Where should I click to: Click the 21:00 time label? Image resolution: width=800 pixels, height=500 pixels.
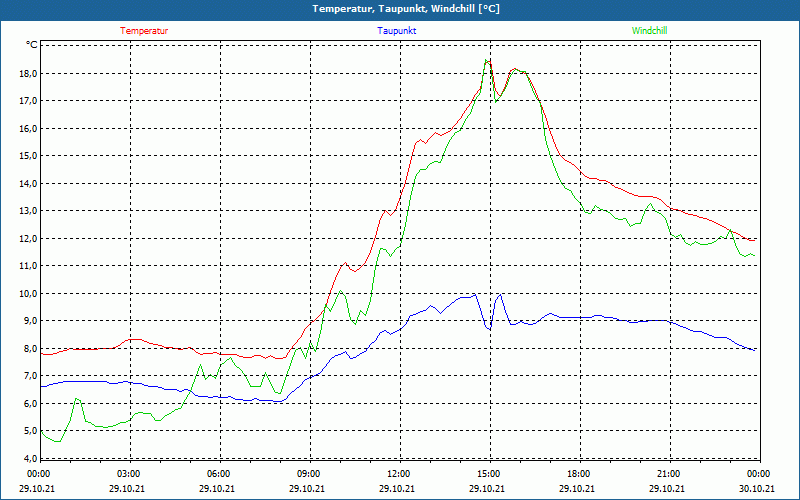click(x=669, y=474)
